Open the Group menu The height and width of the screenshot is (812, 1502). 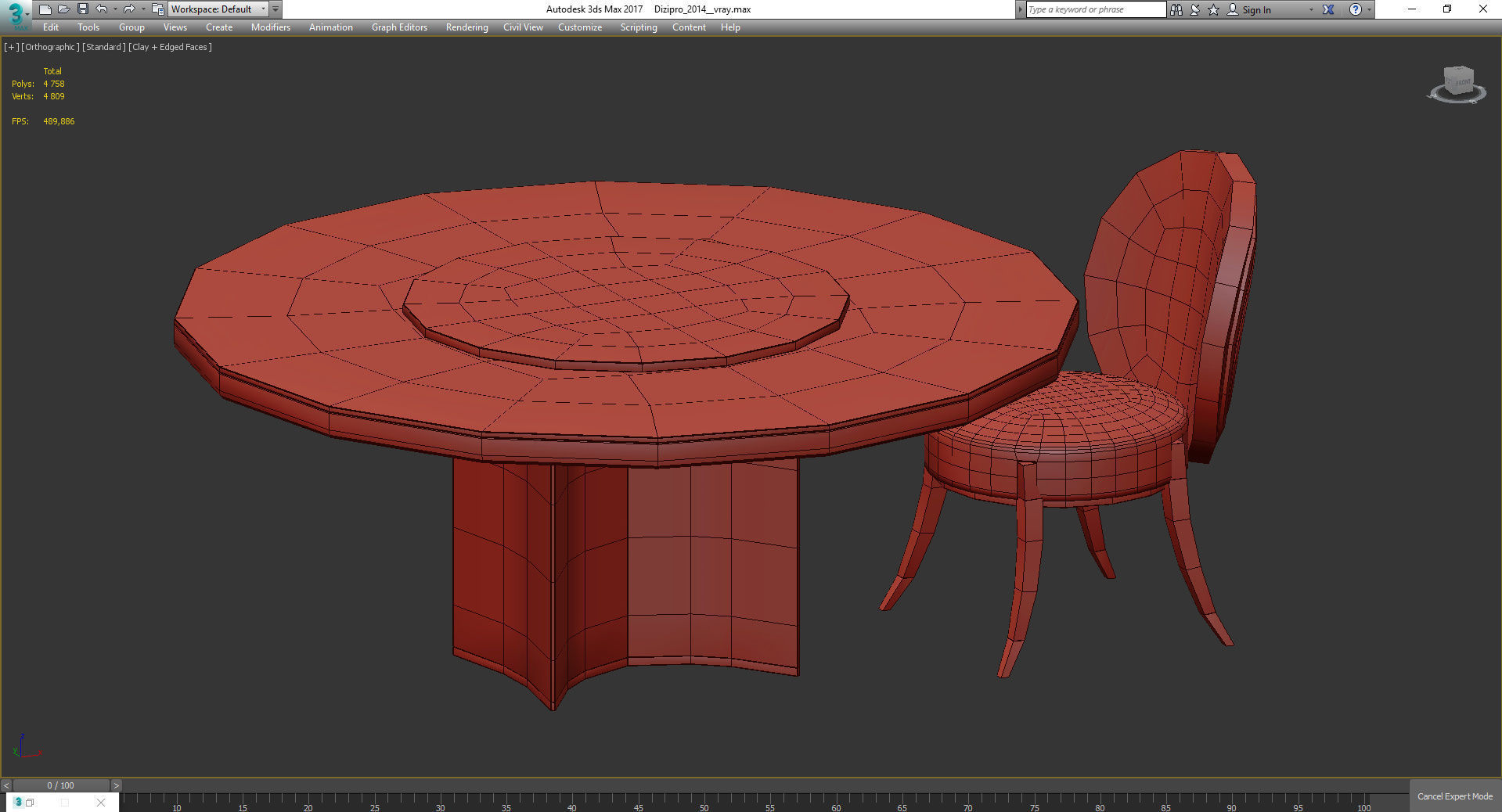click(131, 27)
